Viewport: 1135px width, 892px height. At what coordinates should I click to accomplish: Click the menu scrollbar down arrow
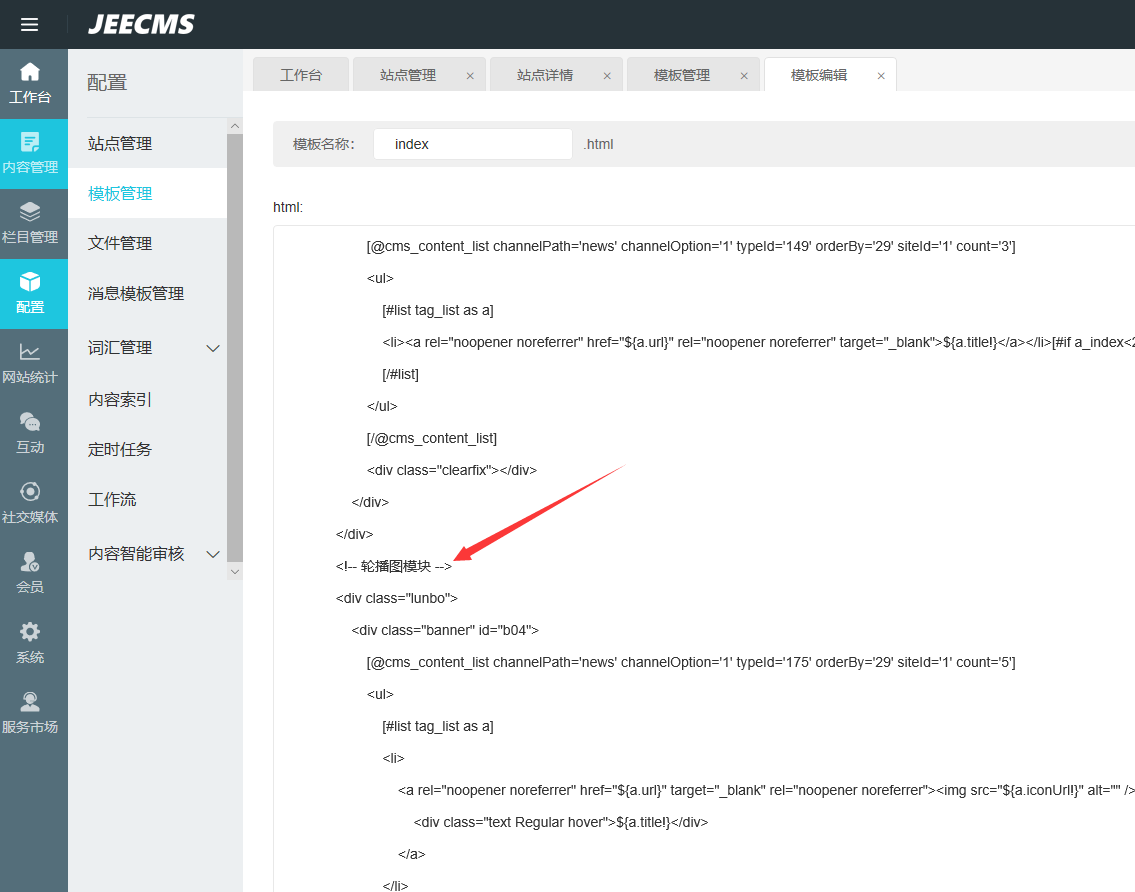[x=235, y=572]
